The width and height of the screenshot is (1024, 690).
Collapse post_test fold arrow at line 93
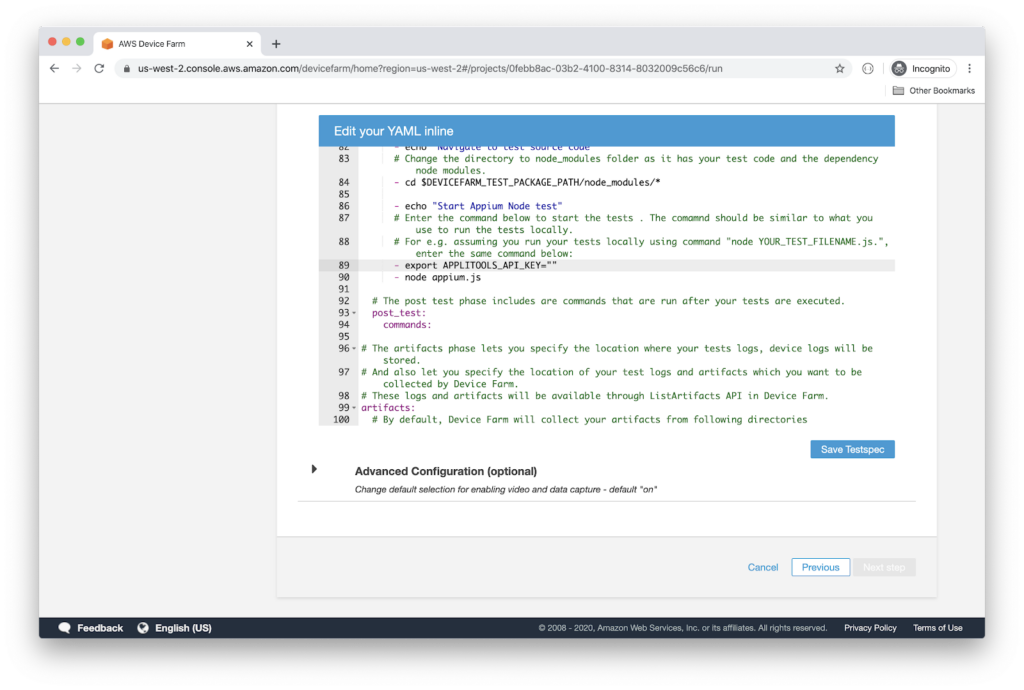[354, 313]
